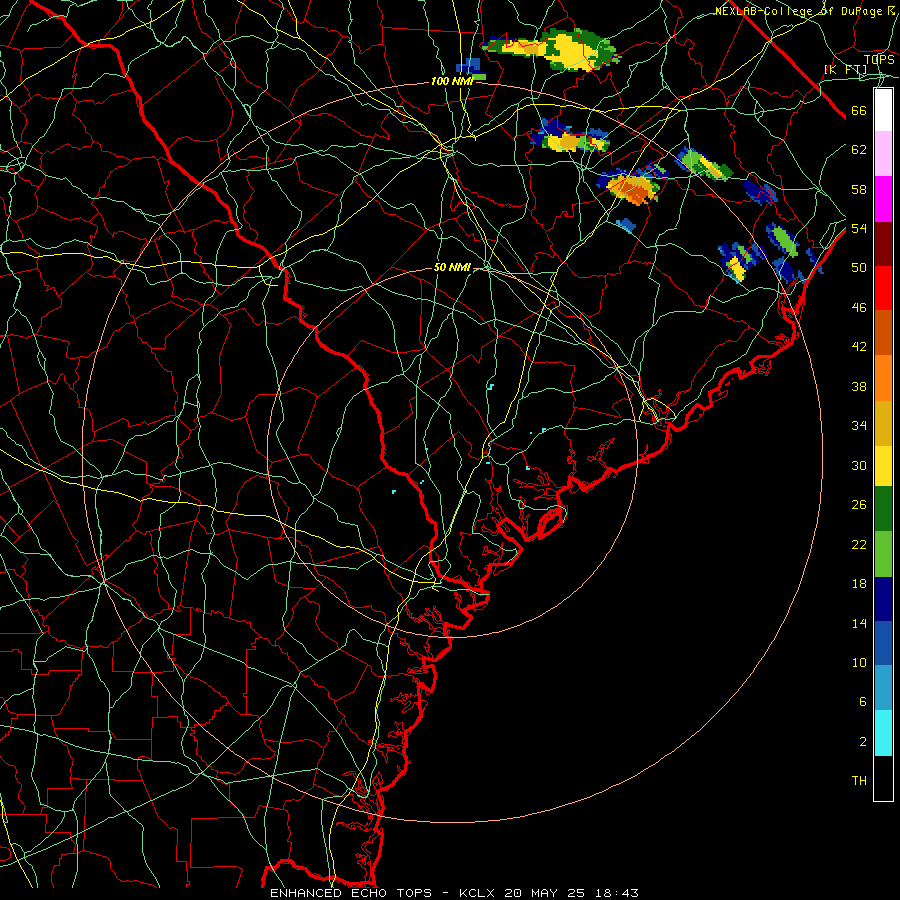Select the dark maroon legend swatch
Image resolution: width=900 pixels, height=900 pixels.
click(883, 243)
